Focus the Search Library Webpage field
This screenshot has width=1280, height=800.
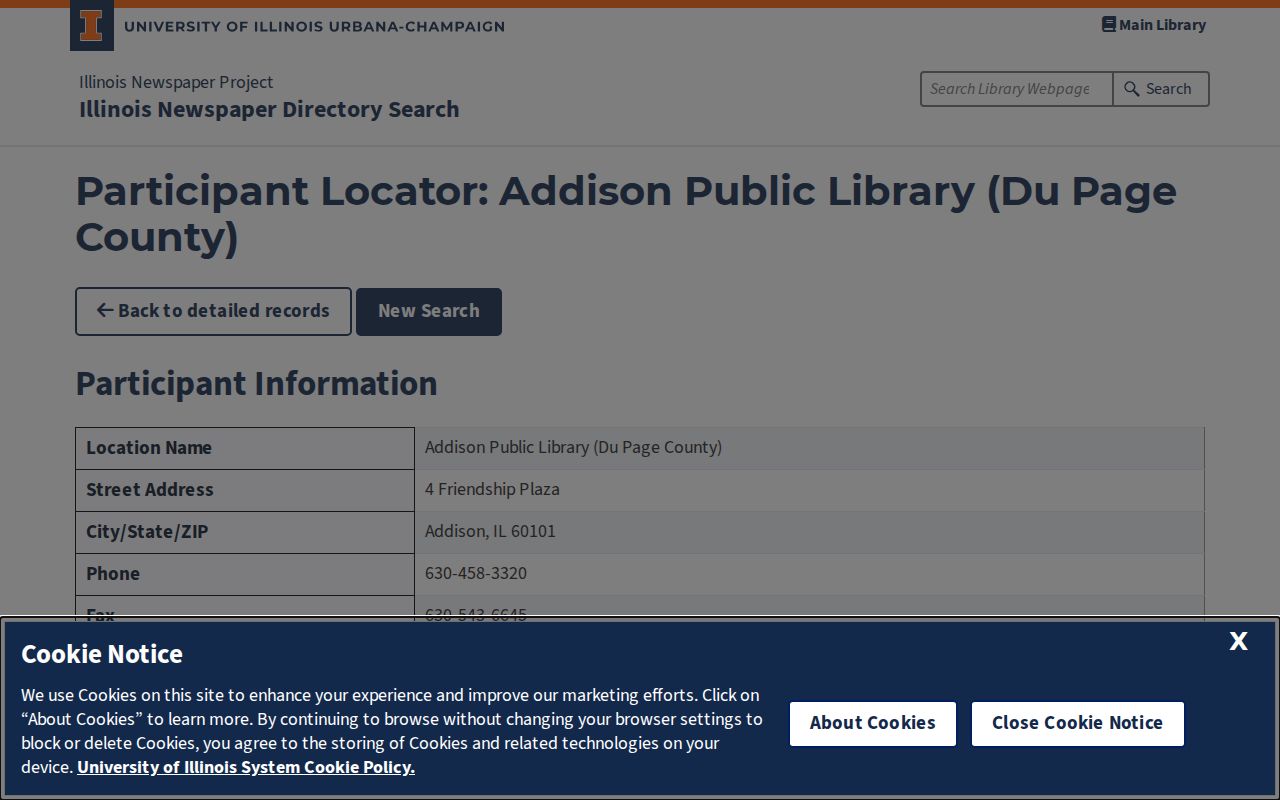point(1016,89)
